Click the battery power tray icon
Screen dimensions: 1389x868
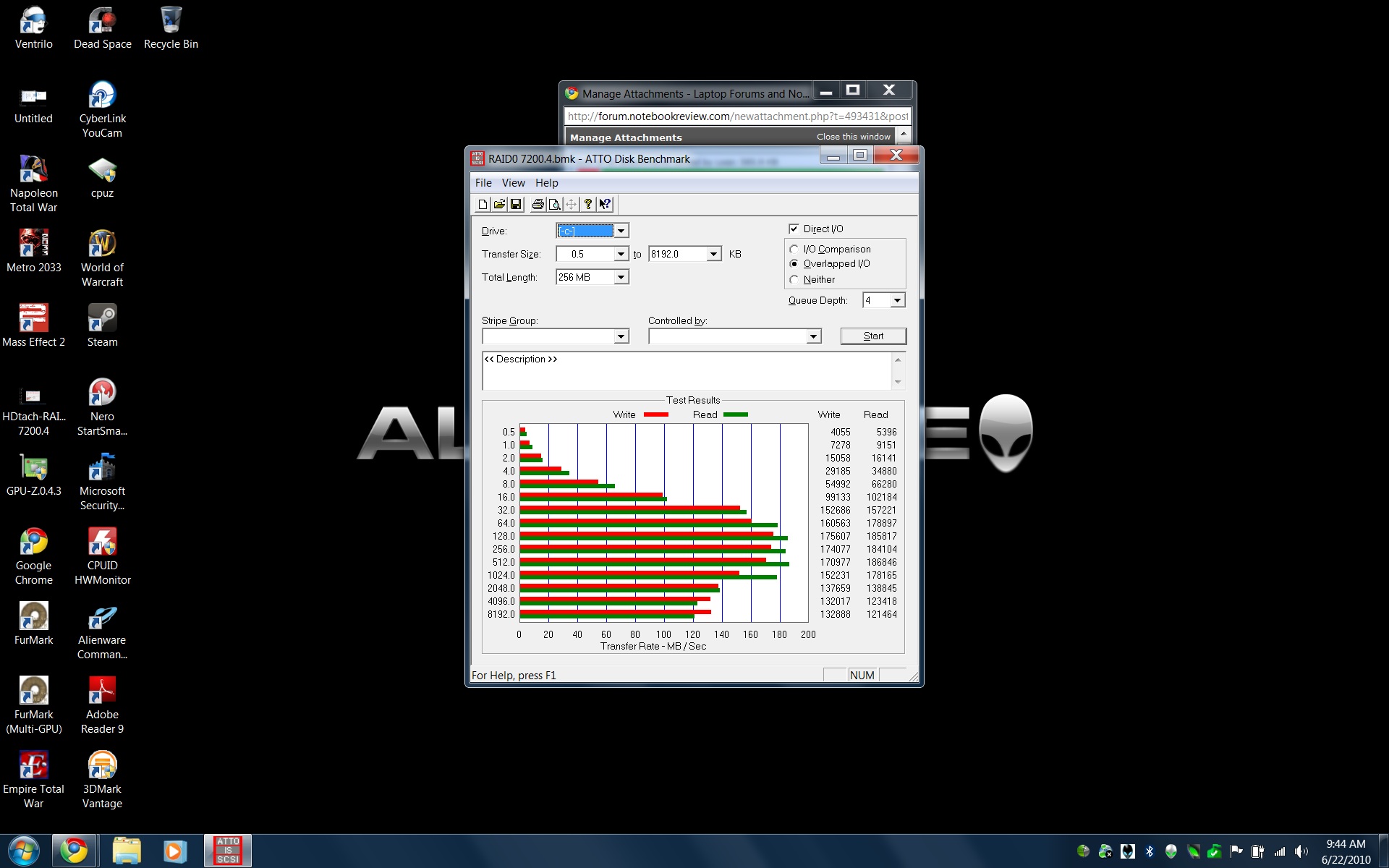coord(1258,851)
